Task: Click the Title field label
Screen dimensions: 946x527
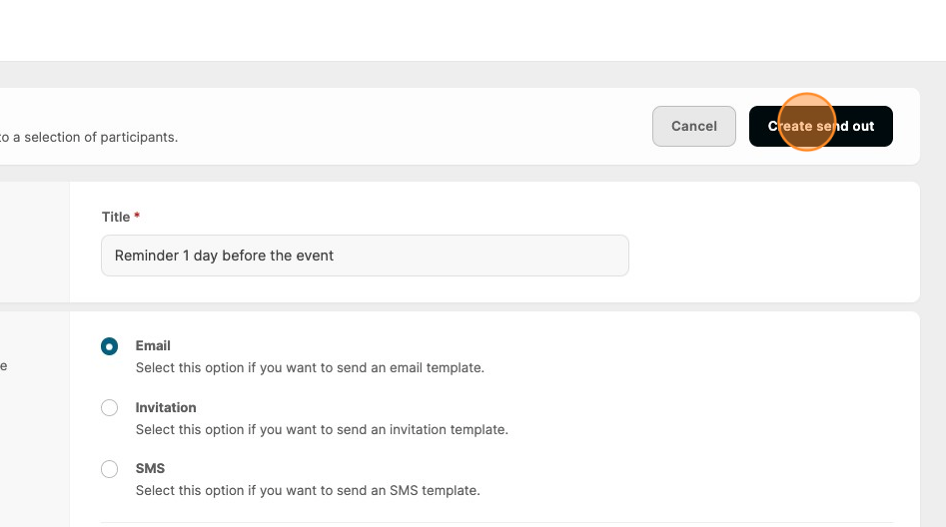Action: click(116, 217)
